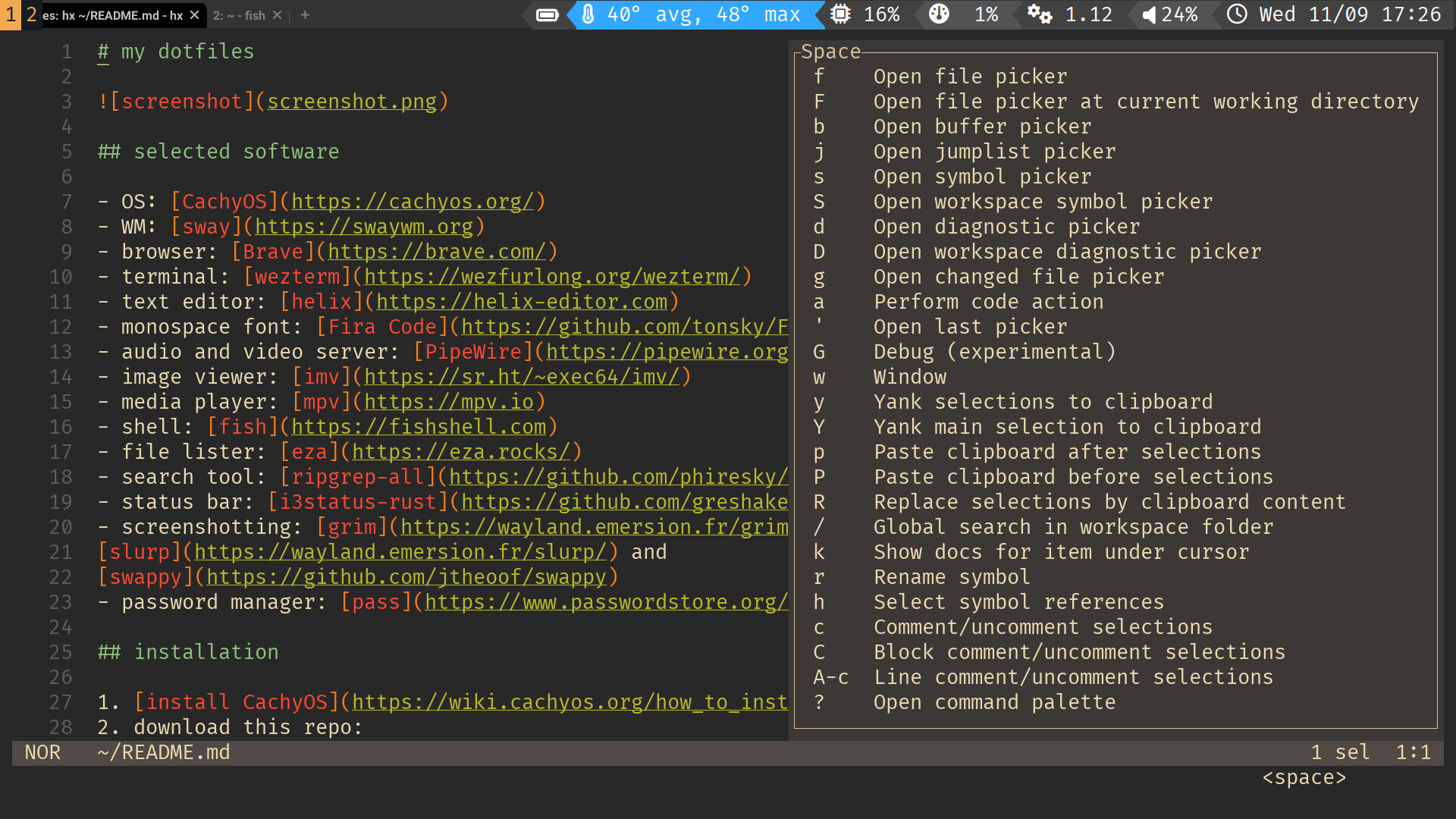1456x819 pixels.
Task: Open a new tab with plus icon
Action: [305, 15]
